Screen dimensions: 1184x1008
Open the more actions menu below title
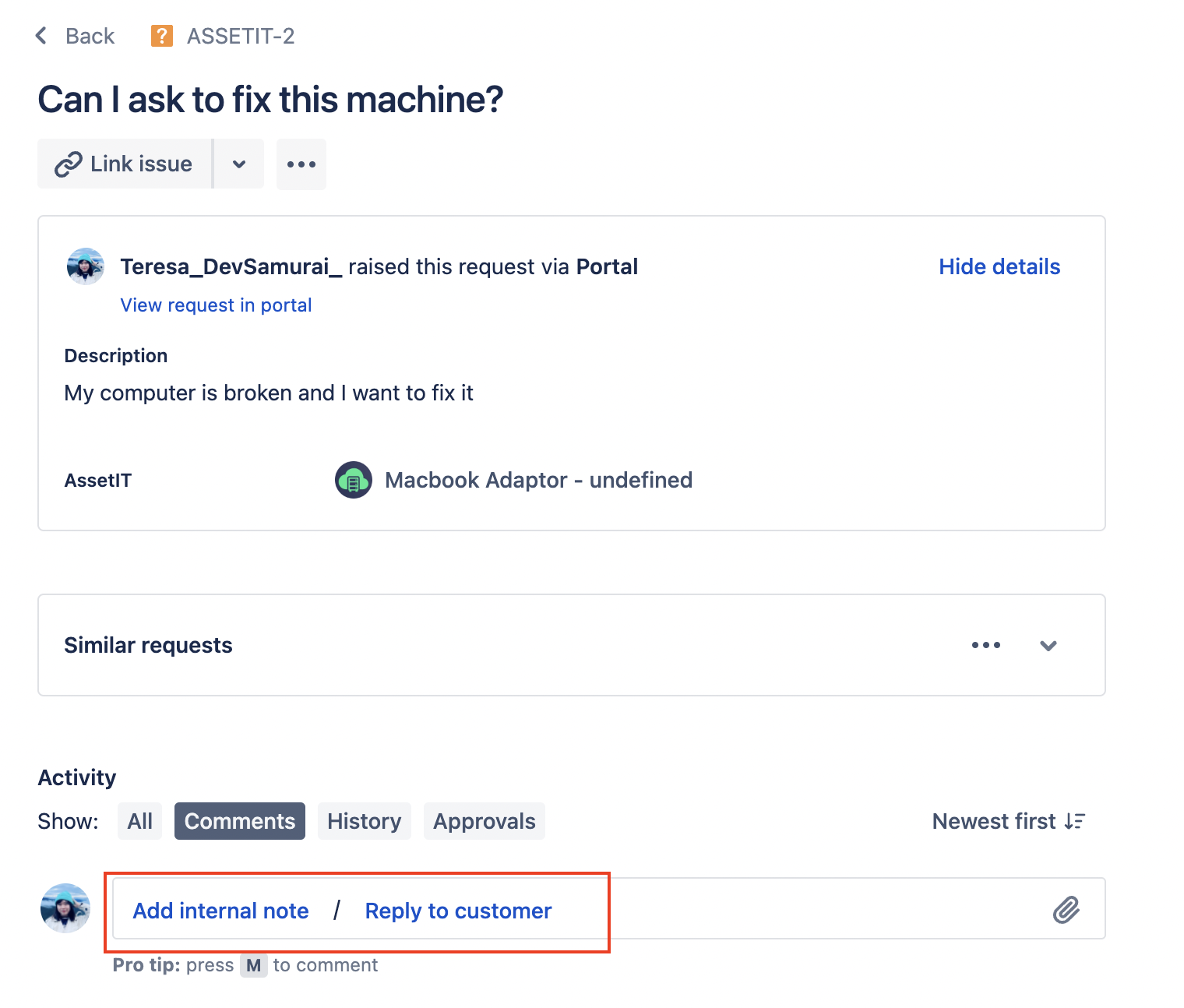tap(301, 164)
